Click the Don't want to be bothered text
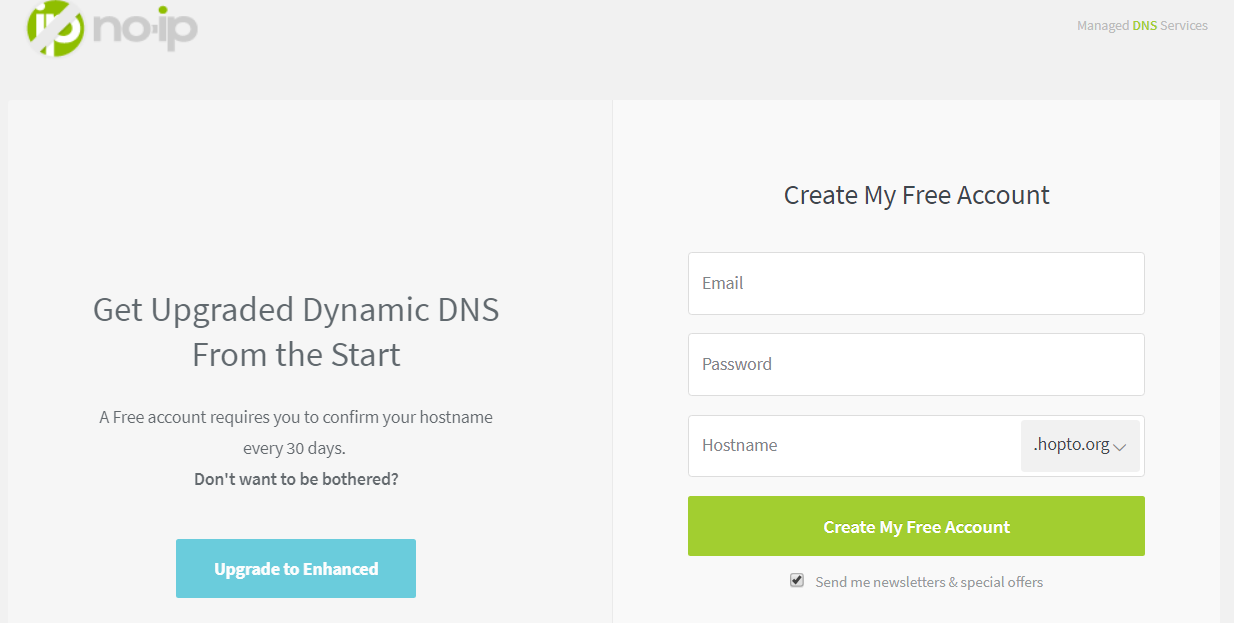The height and width of the screenshot is (623, 1234). click(x=296, y=479)
